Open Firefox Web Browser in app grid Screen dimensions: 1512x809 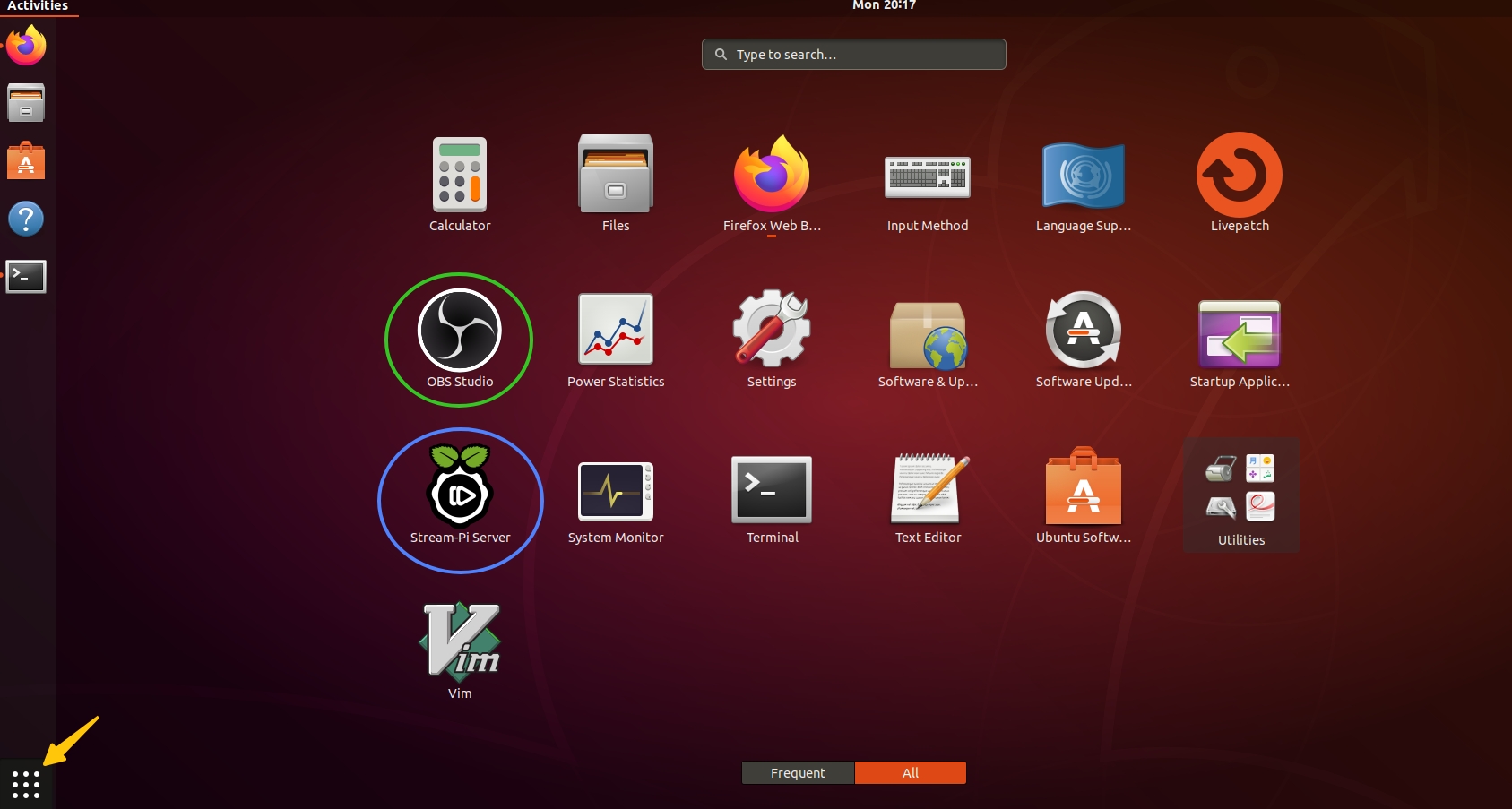[x=772, y=185]
